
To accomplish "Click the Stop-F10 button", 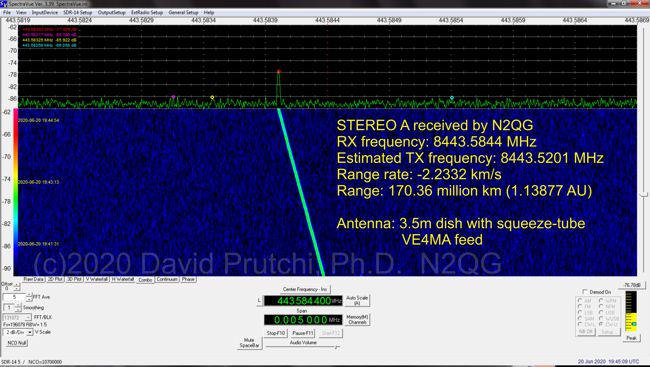I will [x=276, y=333].
